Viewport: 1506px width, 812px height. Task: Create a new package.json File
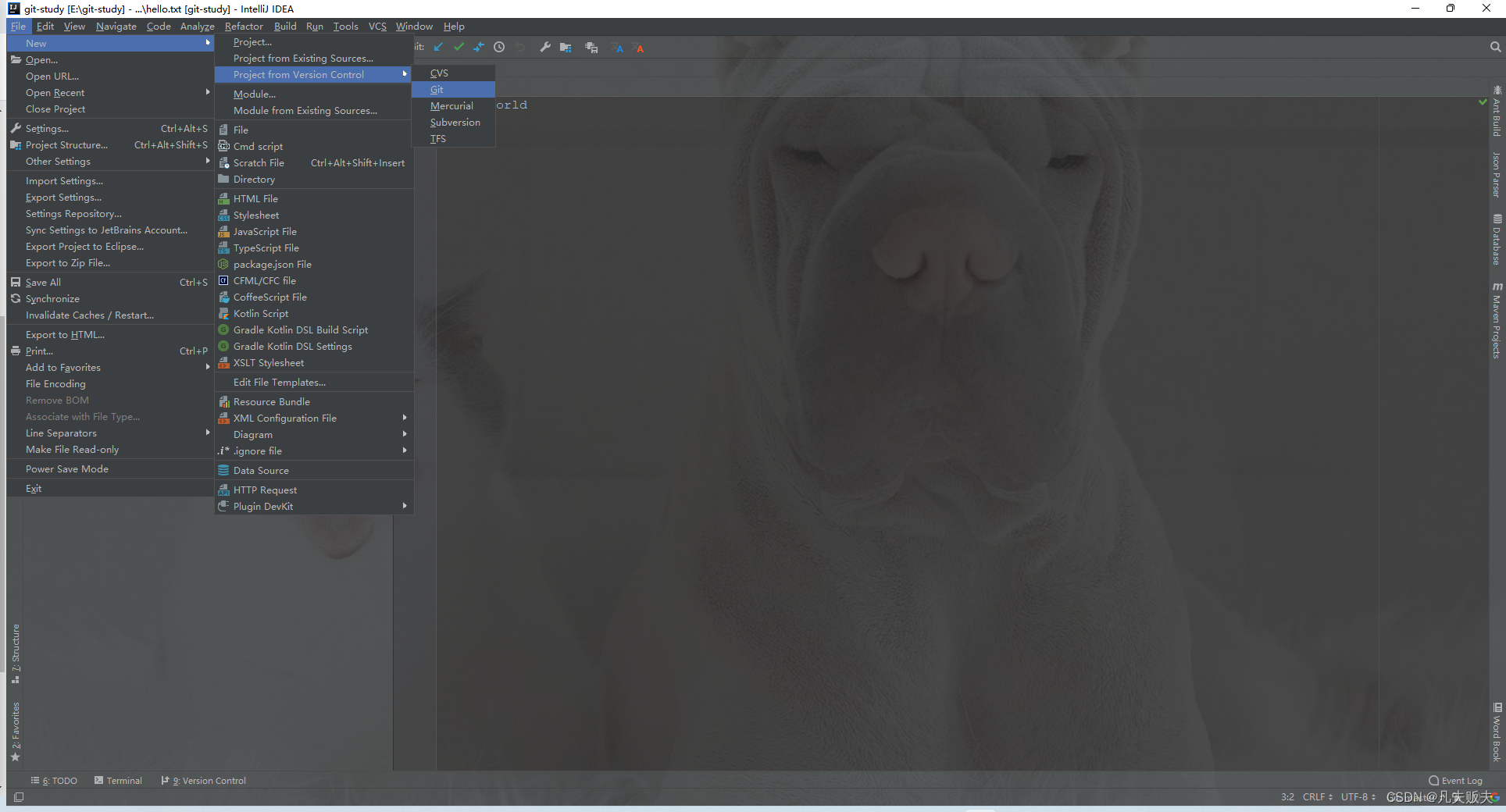[x=314, y=264]
